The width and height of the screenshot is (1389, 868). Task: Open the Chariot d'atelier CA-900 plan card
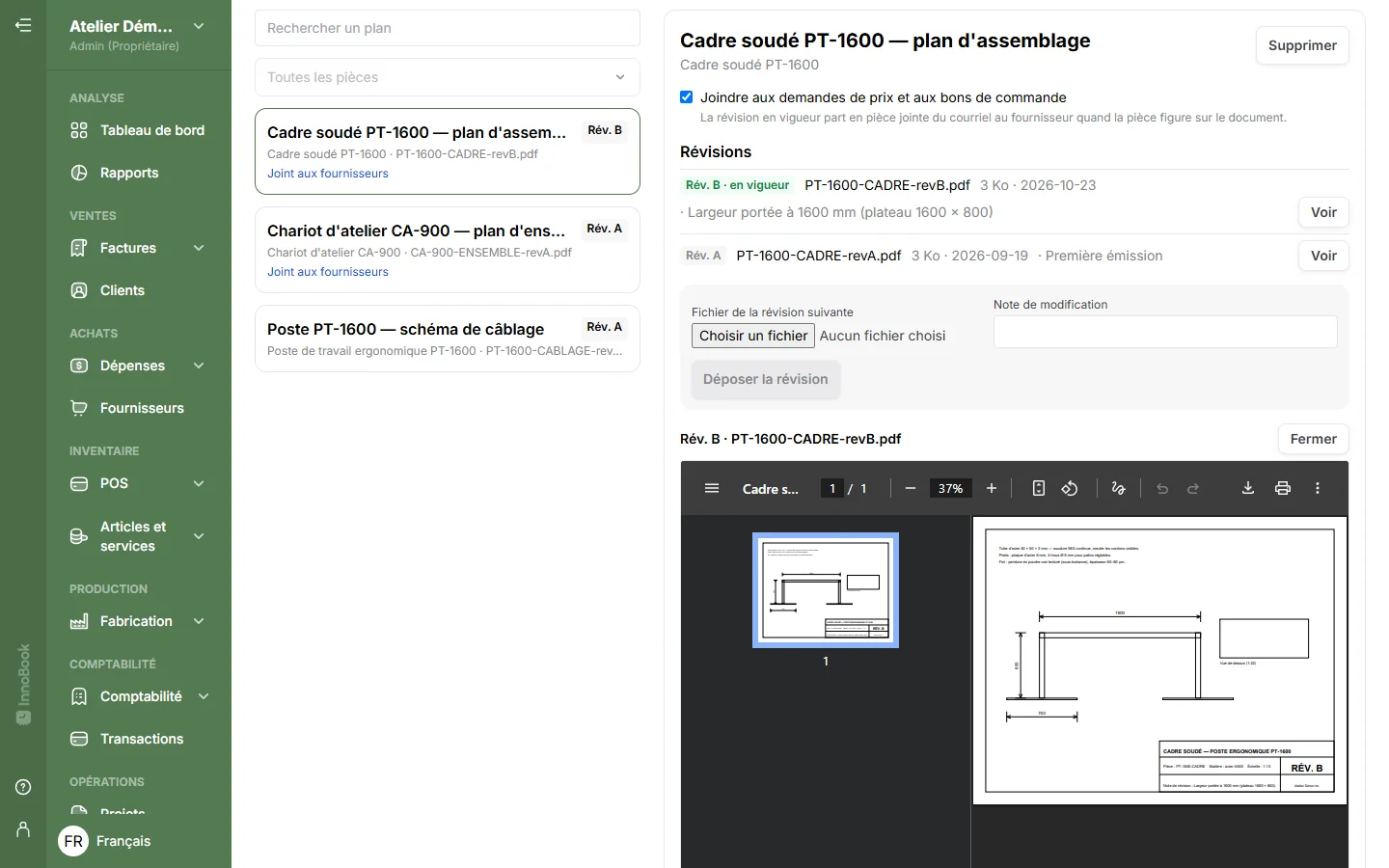[448, 250]
